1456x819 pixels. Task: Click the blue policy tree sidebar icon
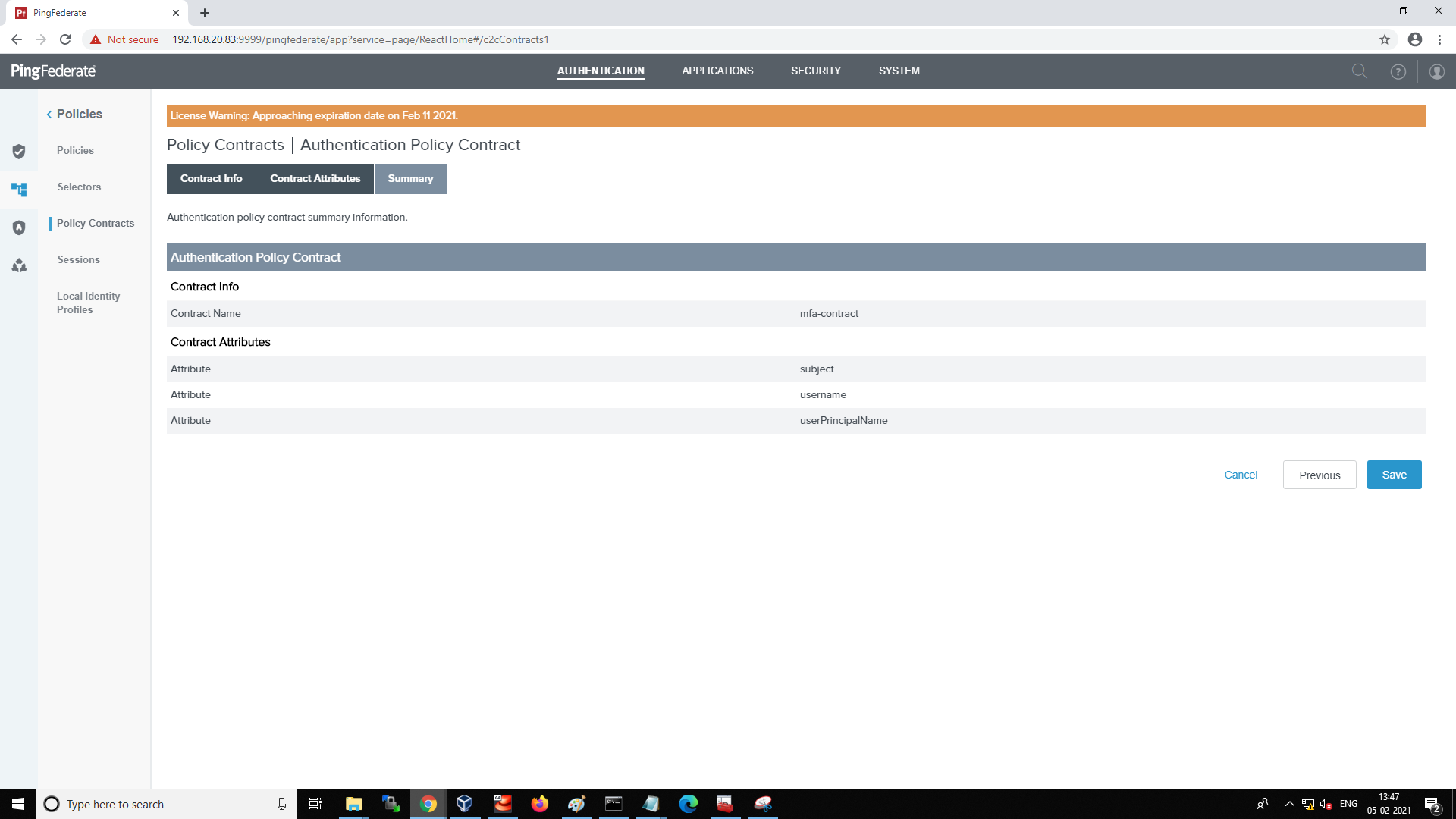tap(19, 189)
